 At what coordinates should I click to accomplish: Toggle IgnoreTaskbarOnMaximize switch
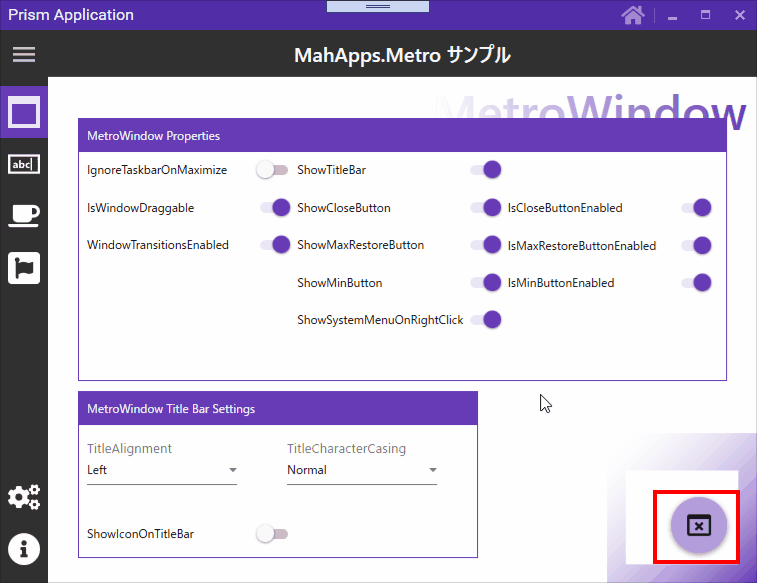[x=272, y=170]
